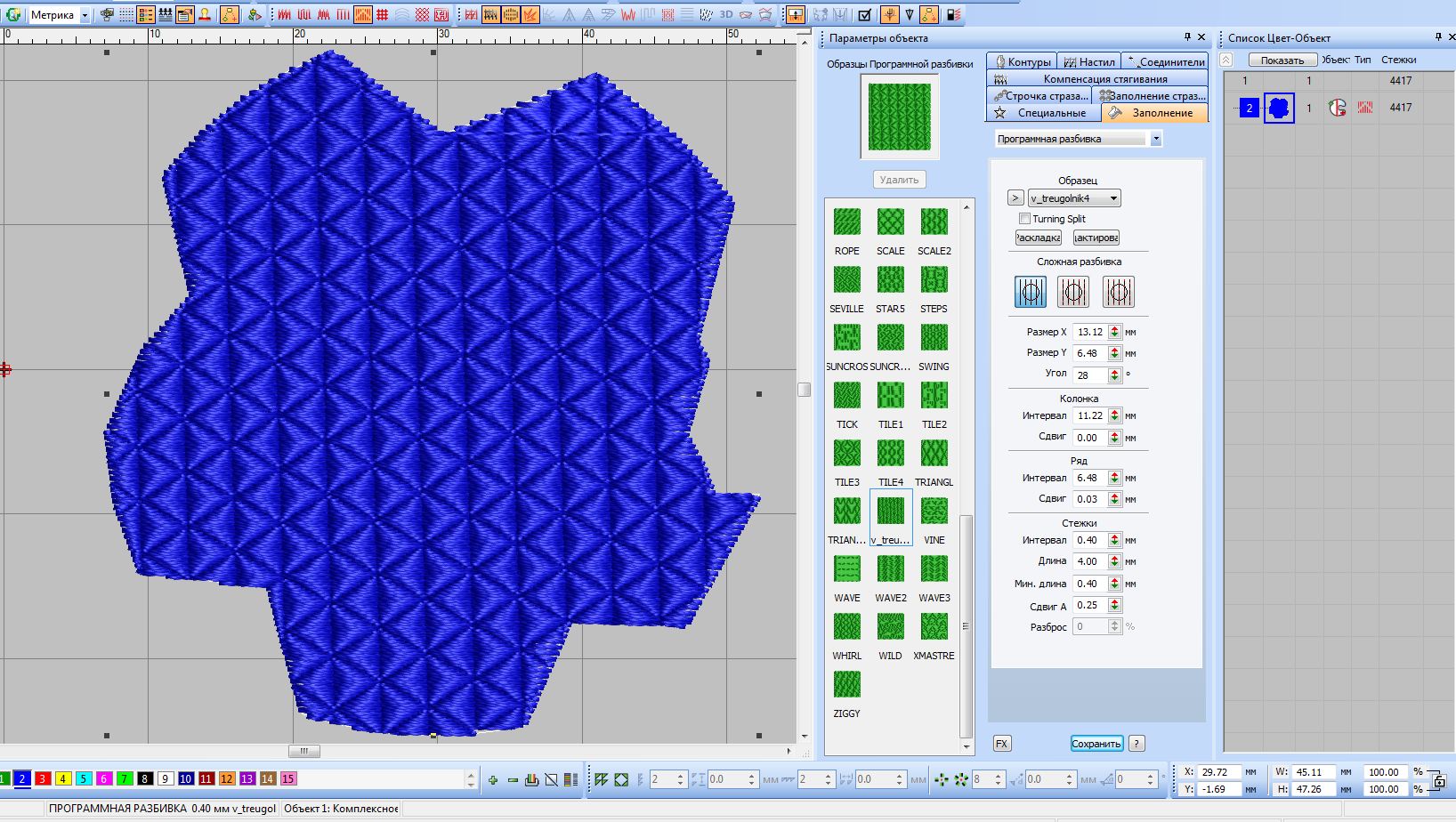Choose the ZIGGY pattern sample

[846, 684]
